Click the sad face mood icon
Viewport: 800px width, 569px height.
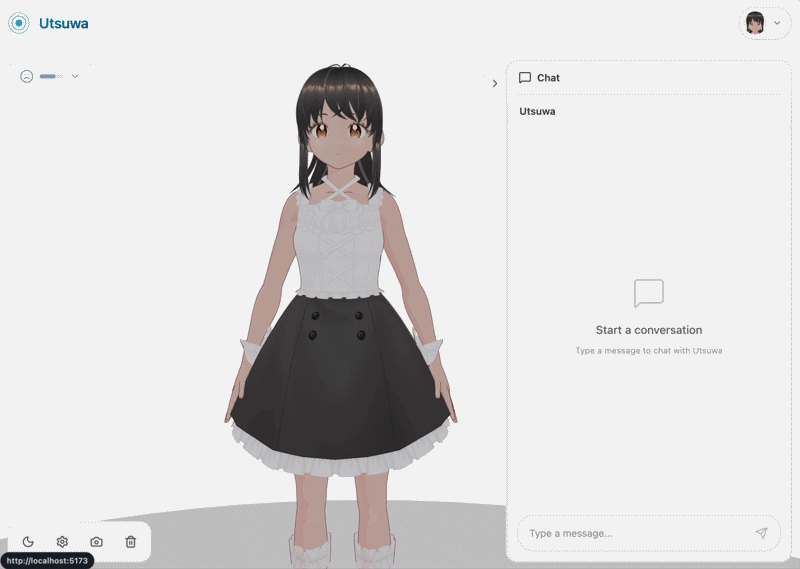[27, 76]
